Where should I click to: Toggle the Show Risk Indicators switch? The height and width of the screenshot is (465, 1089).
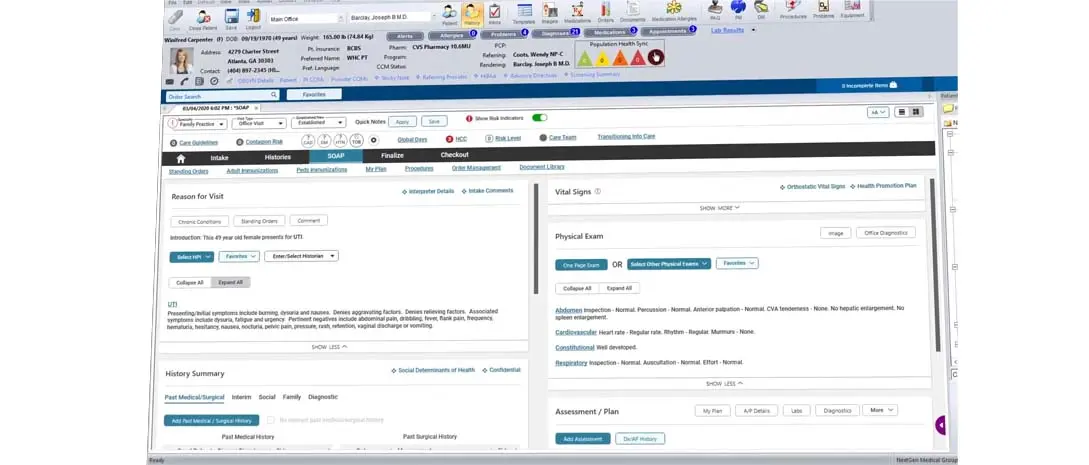click(540, 118)
